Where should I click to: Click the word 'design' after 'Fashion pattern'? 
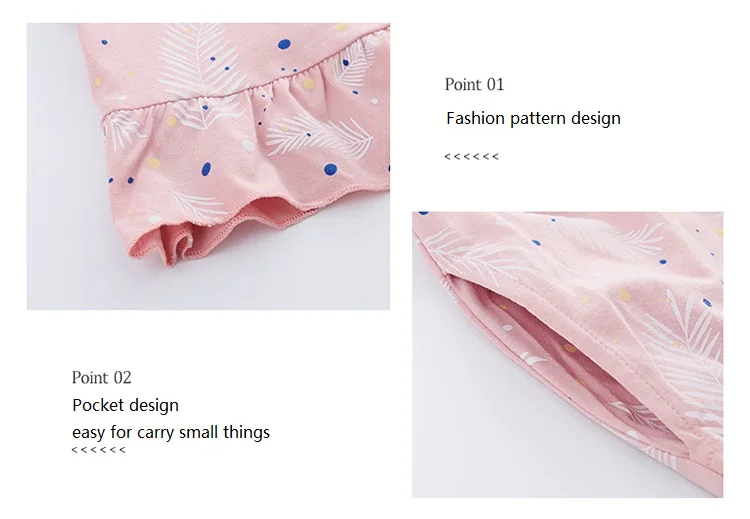[596, 118]
